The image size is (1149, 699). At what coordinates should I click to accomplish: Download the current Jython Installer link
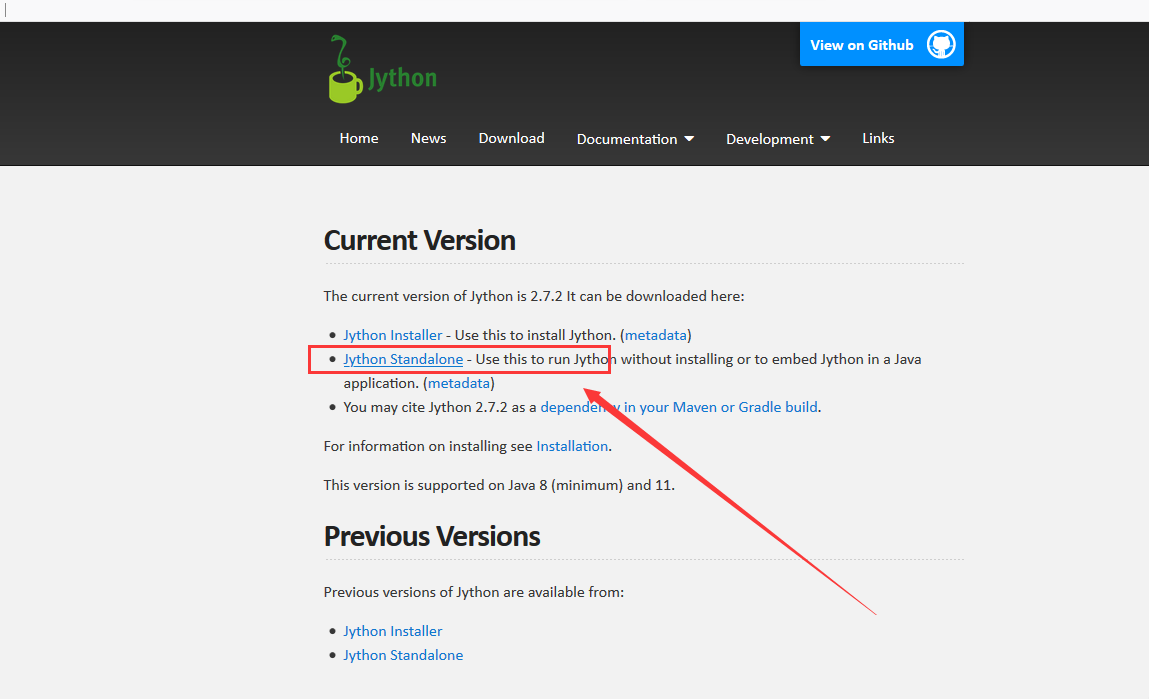(393, 335)
